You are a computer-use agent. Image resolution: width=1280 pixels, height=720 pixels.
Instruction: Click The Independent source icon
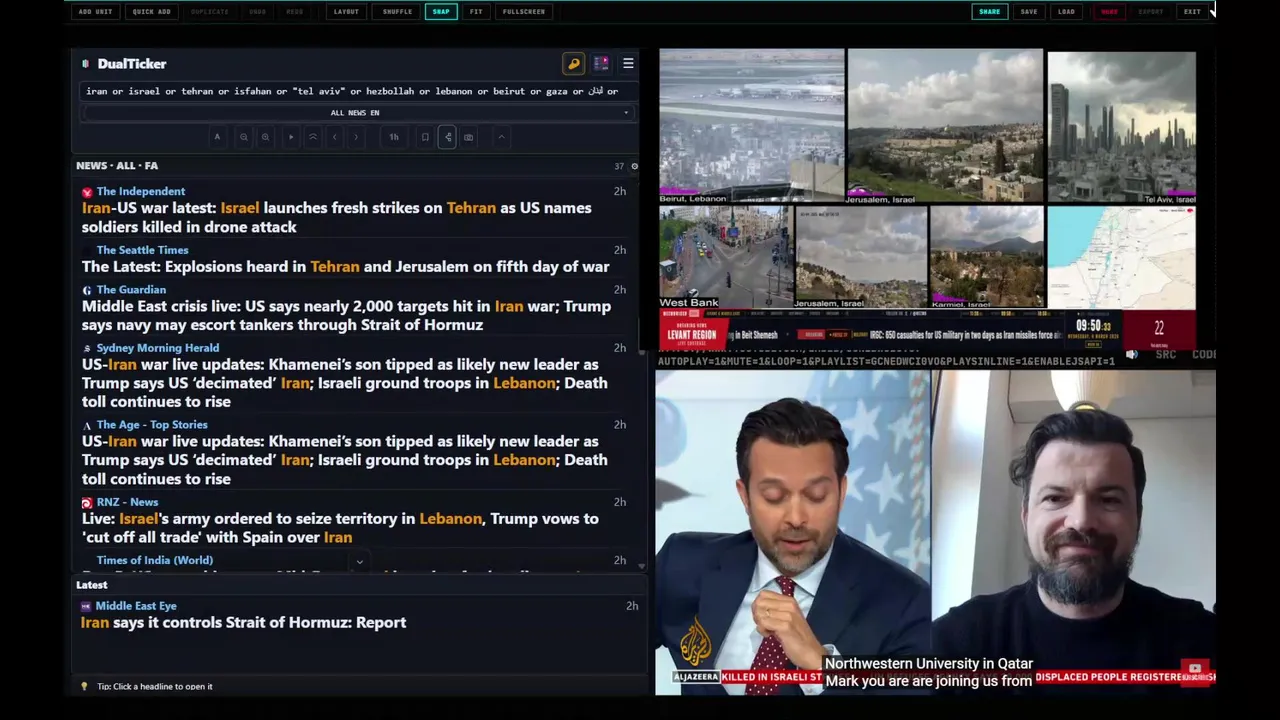(x=87, y=192)
